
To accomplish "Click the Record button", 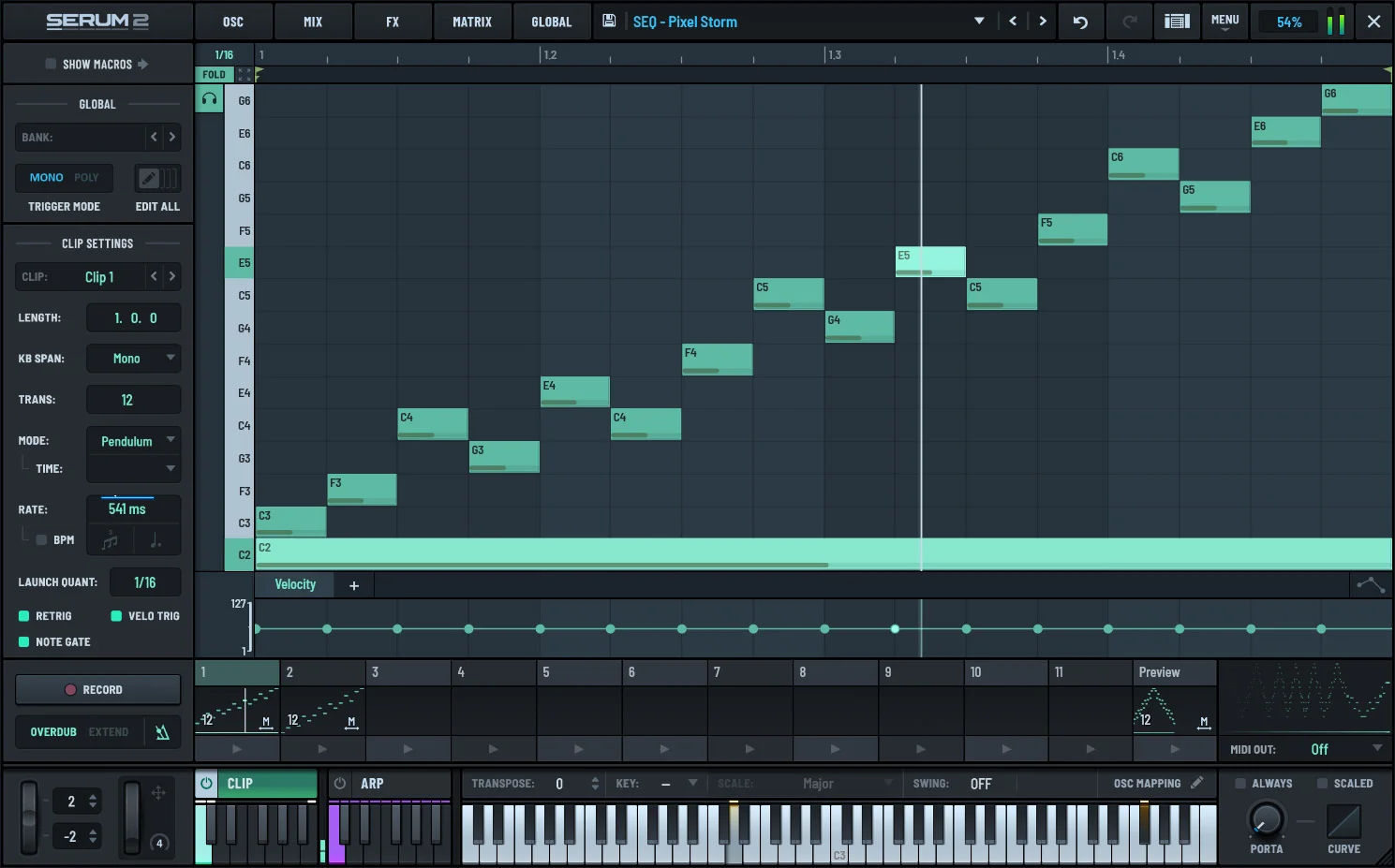I will 97,690.
